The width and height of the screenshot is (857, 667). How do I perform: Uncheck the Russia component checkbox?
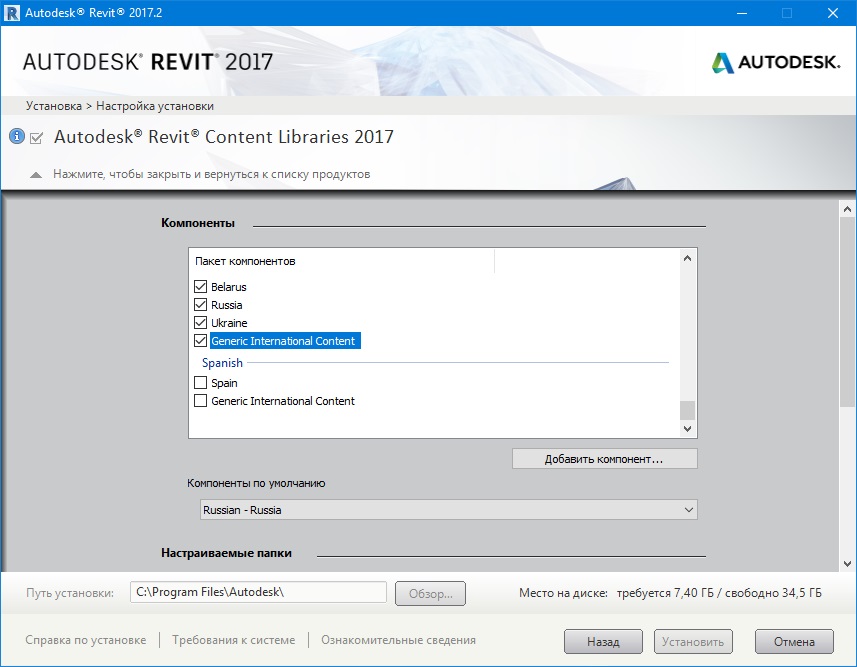click(x=200, y=305)
